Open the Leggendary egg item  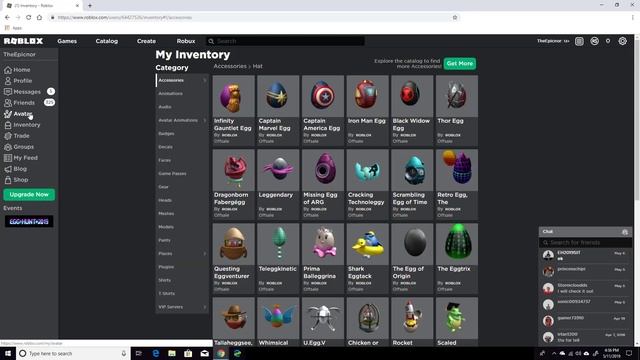(x=278, y=184)
